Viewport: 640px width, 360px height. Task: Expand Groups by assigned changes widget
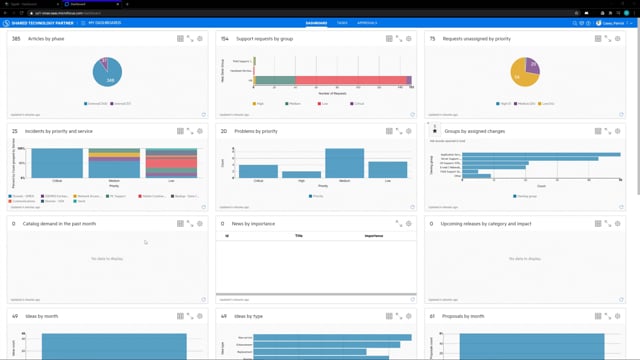pos(608,131)
